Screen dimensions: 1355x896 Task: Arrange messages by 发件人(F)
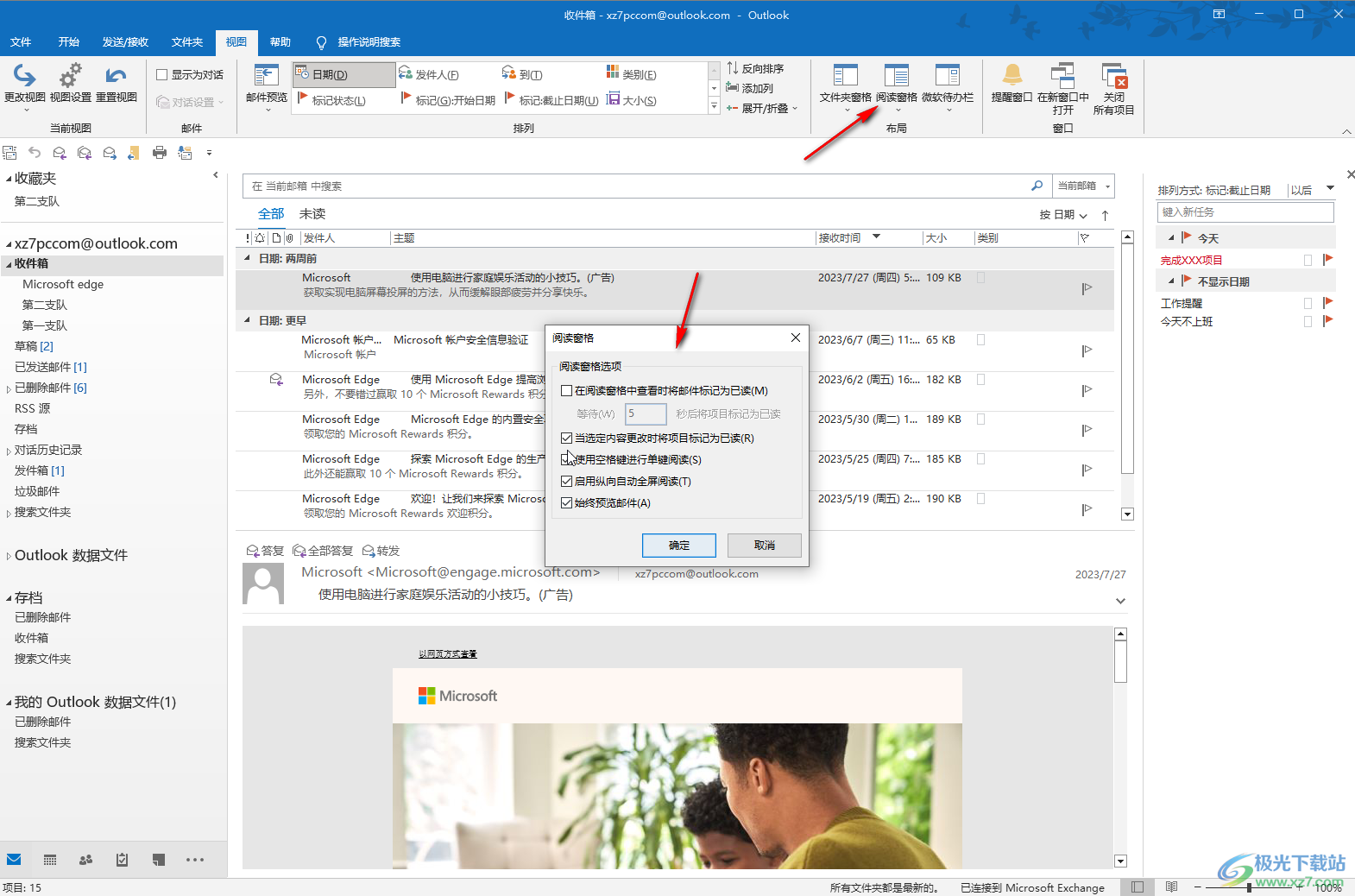pyautogui.click(x=429, y=74)
